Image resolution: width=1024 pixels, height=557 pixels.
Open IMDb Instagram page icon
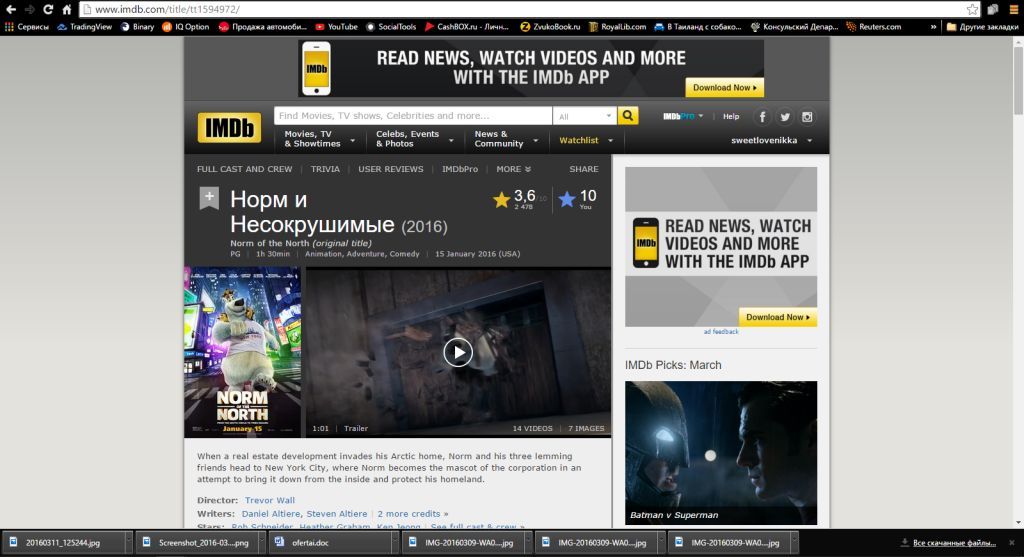pyautogui.click(x=807, y=117)
